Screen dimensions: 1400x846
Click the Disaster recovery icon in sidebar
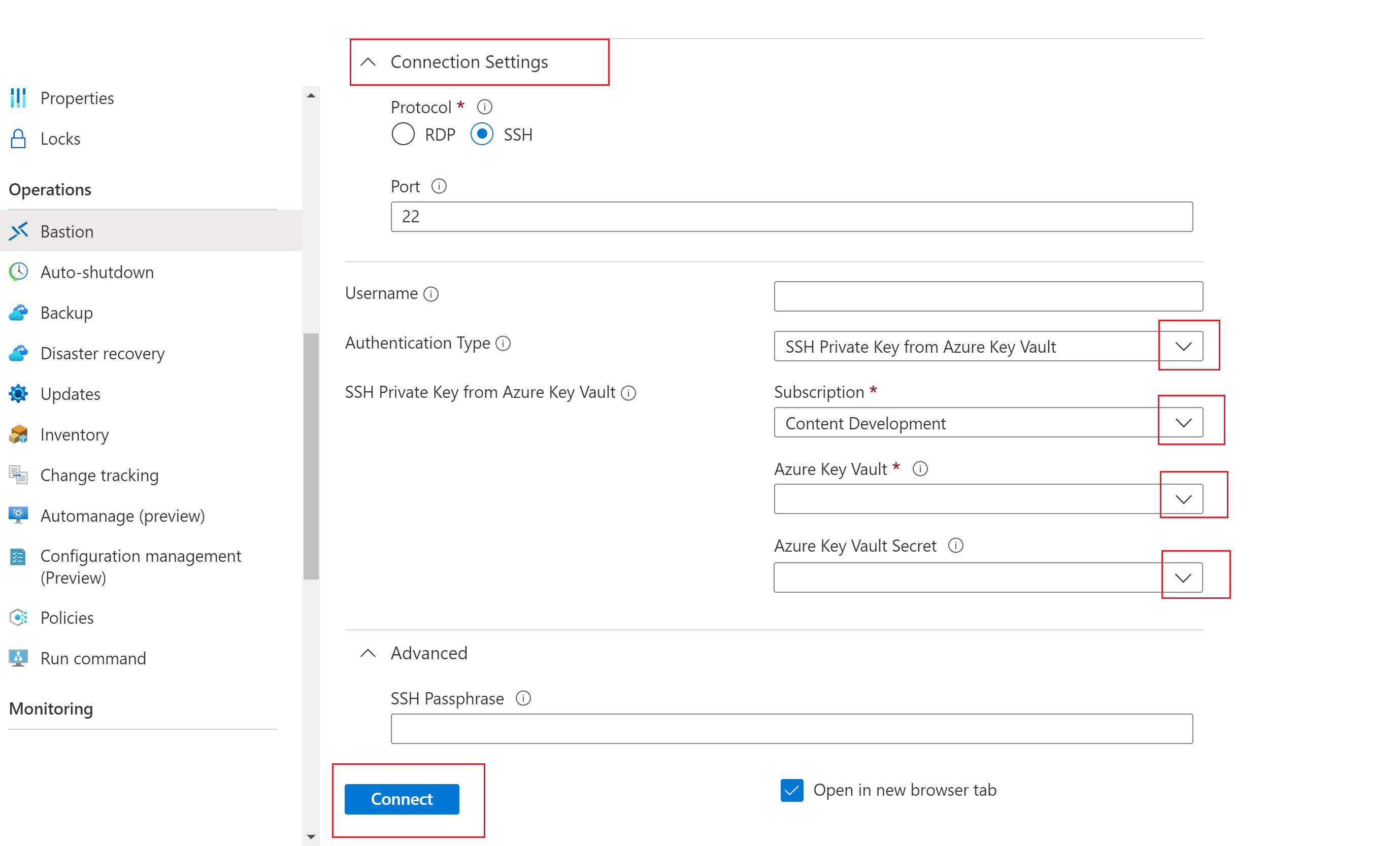pos(18,353)
